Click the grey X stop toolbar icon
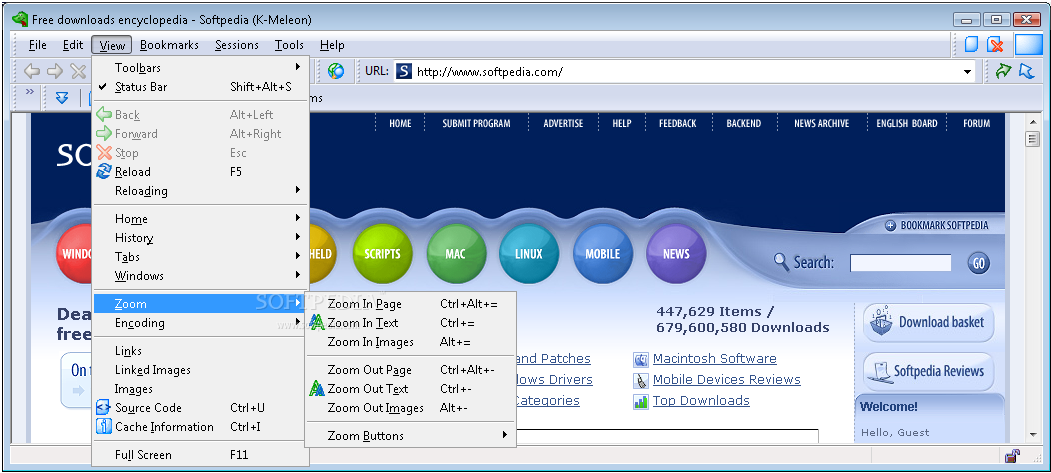This screenshot has height=473, width=1051. click(78, 71)
